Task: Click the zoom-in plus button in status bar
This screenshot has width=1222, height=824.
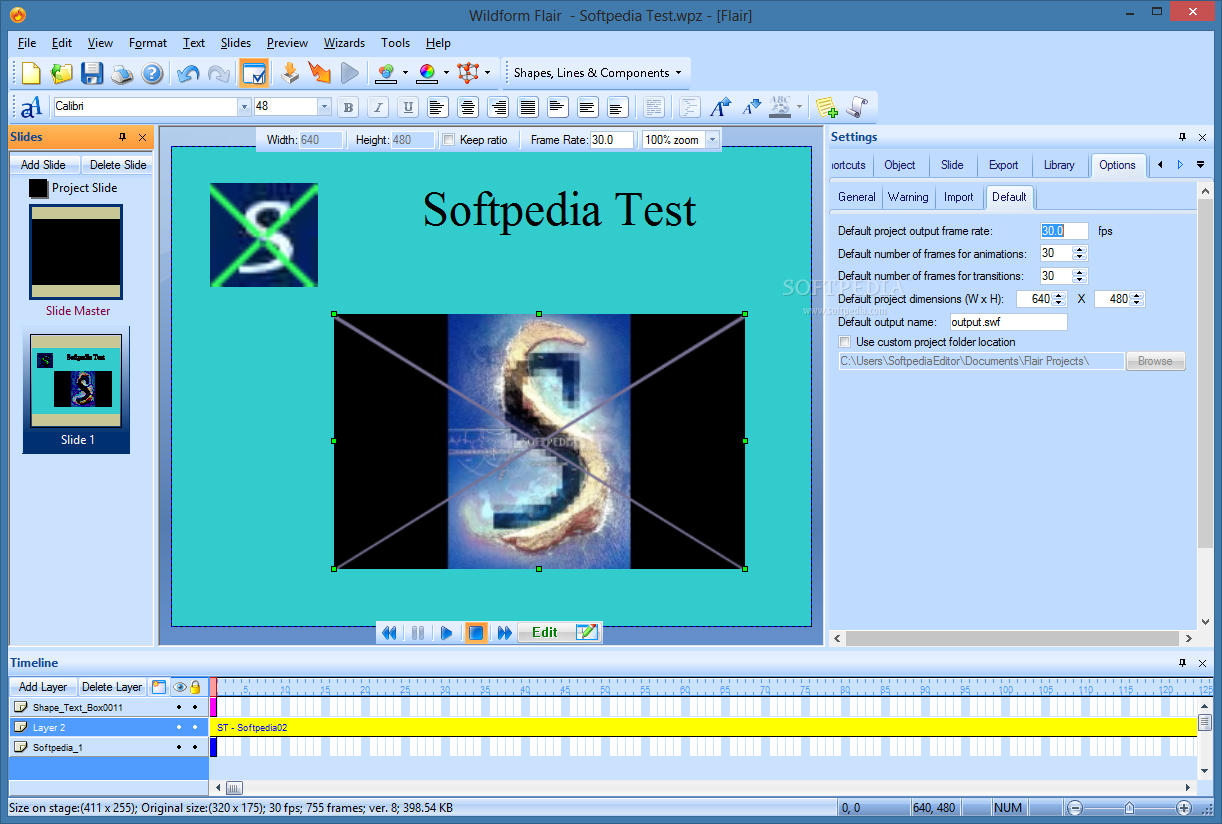Action: tap(1184, 808)
